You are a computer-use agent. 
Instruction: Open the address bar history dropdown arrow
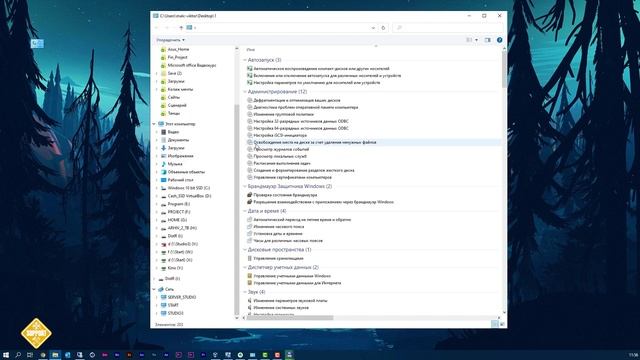373,28
